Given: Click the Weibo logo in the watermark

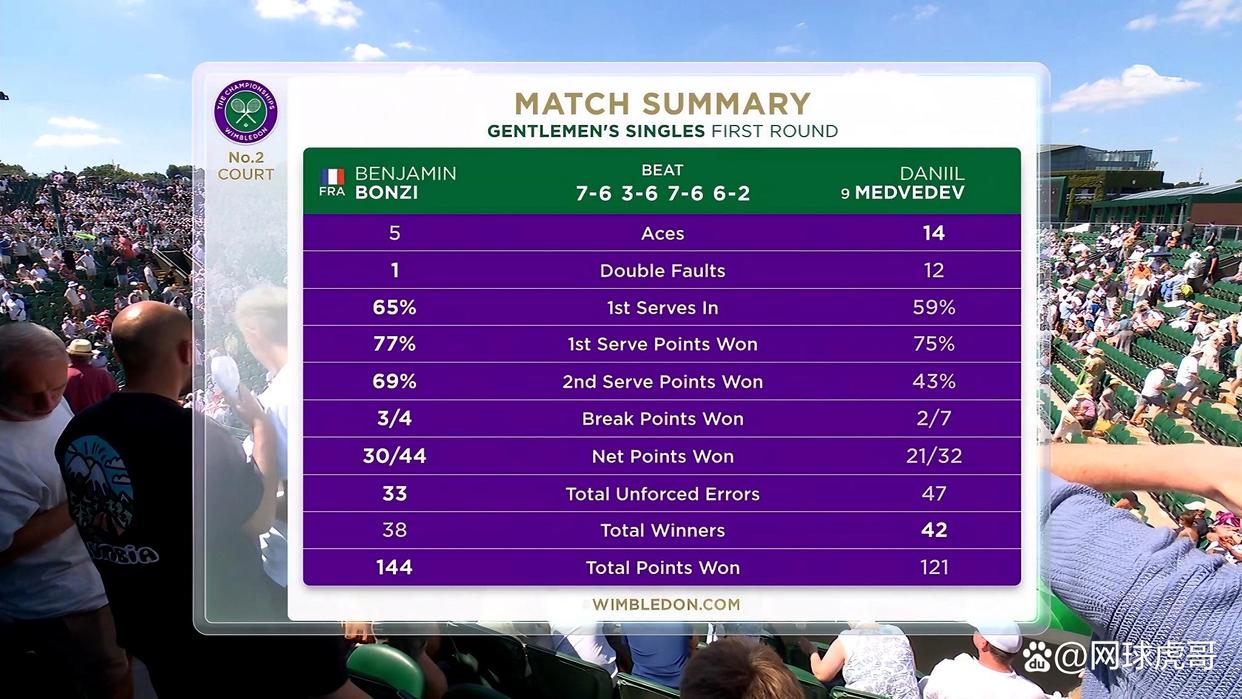Looking at the screenshot, I should [x=1038, y=657].
